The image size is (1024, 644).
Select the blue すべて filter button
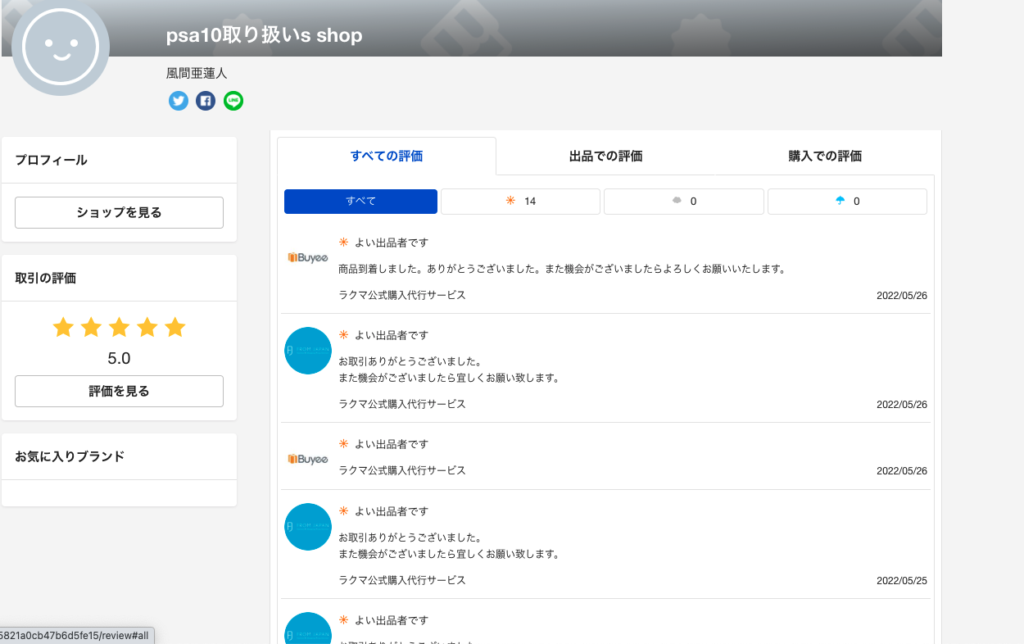pos(360,201)
